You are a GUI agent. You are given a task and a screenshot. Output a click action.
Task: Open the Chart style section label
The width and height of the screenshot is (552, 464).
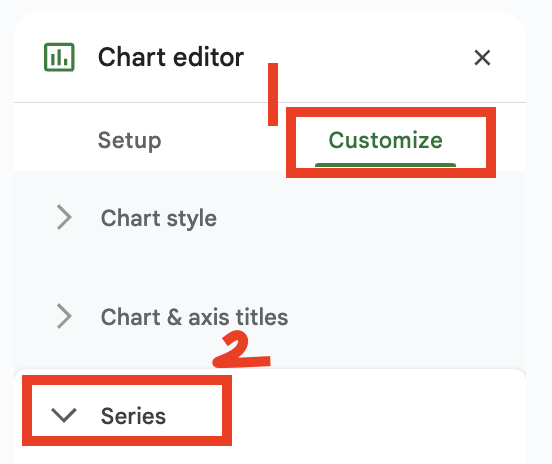pos(158,219)
